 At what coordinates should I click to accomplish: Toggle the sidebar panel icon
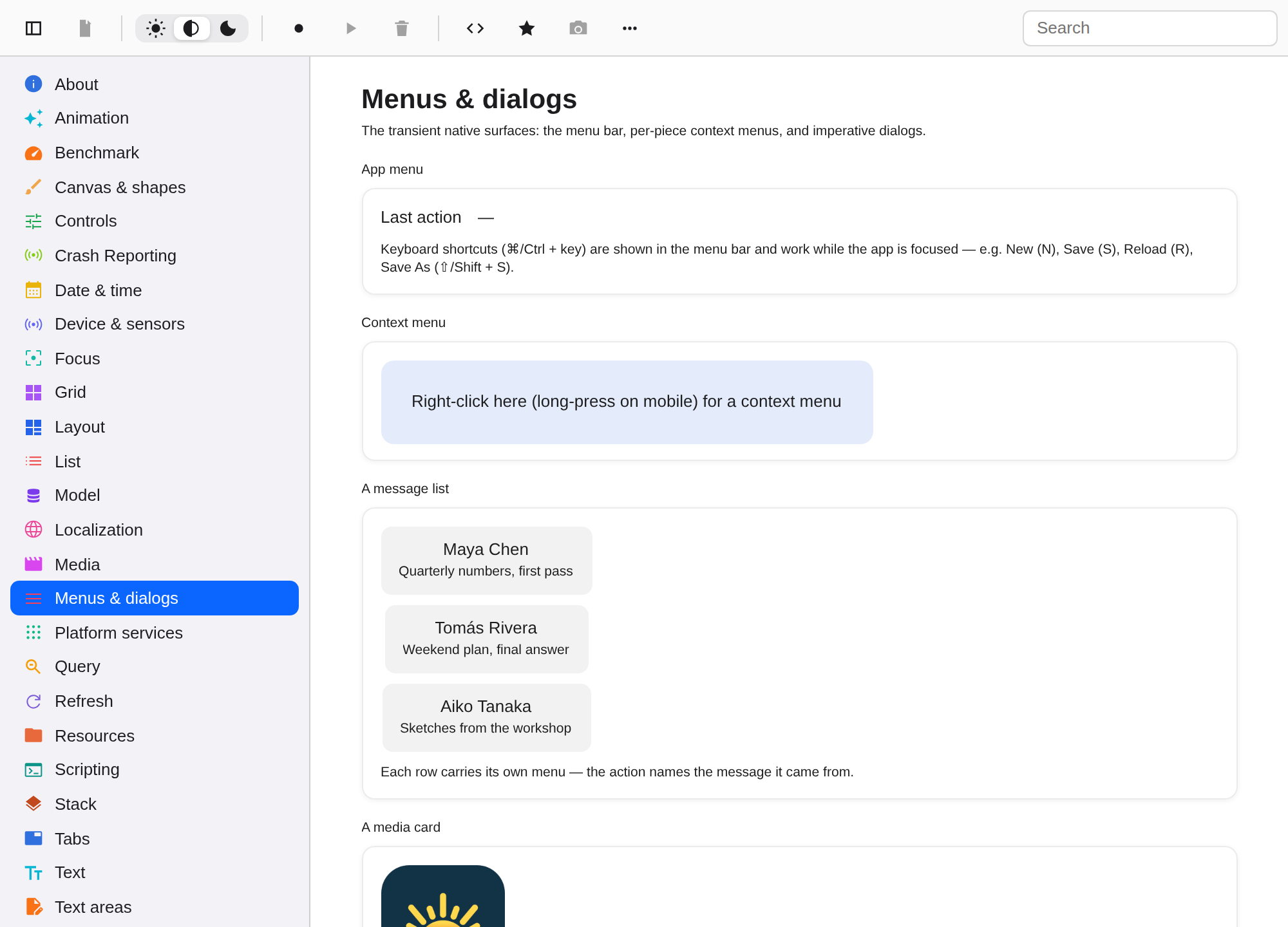33,28
